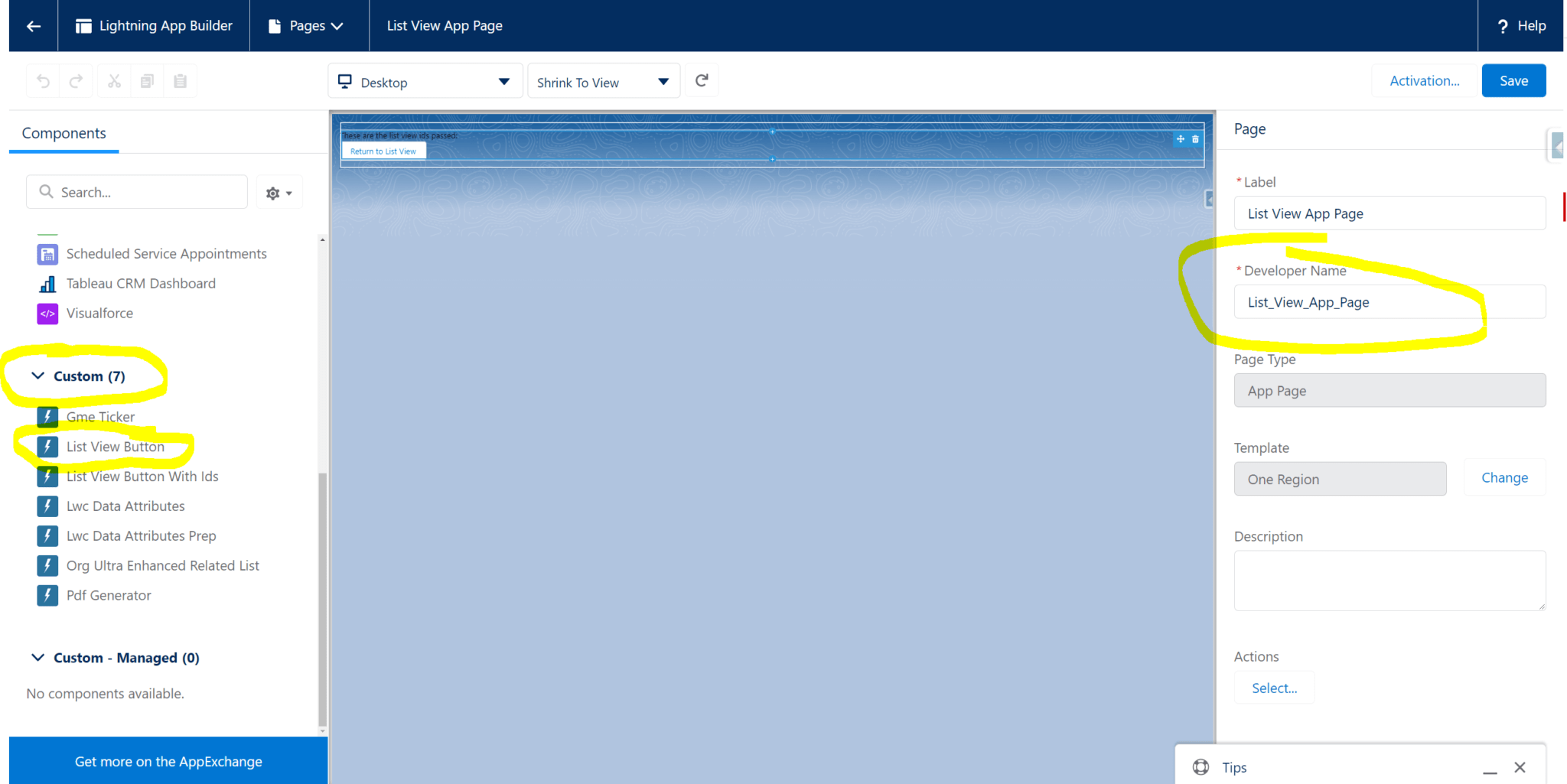
Task: Select the Components tab
Action: [x=64, y=133]
